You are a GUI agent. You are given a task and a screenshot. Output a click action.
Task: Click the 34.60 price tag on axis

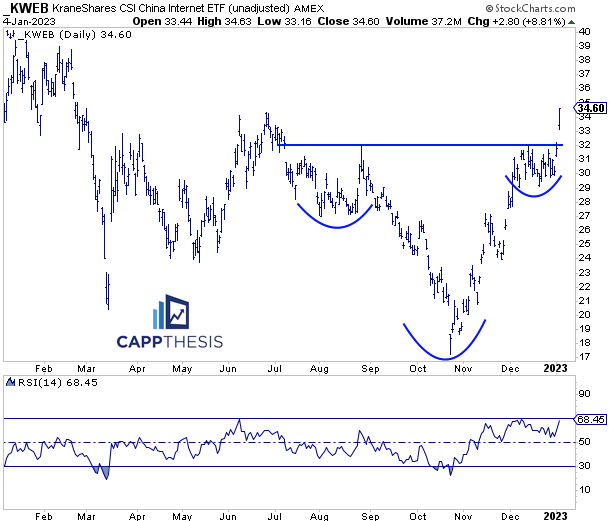coord(590,108)
